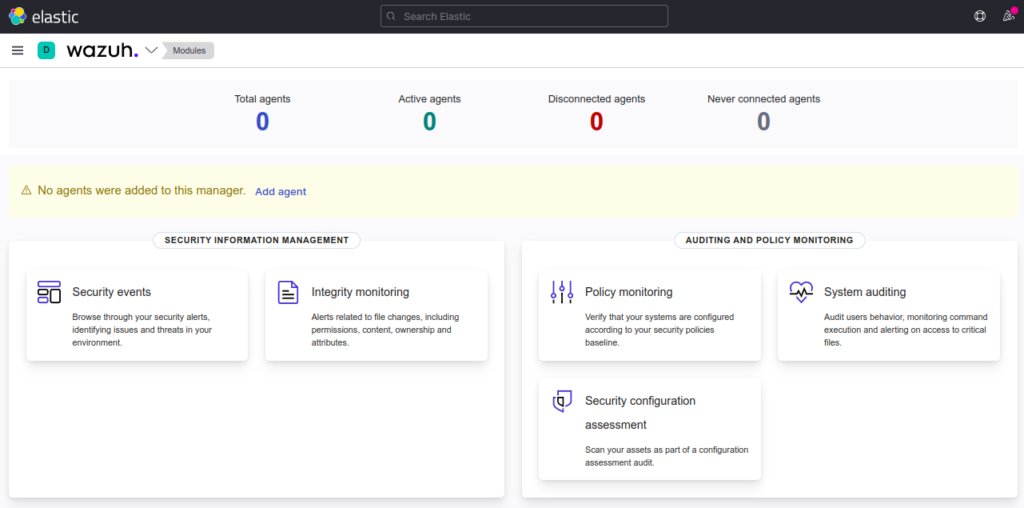
Task: Click the Integrity monitoring description text
Action: (385, 330)
